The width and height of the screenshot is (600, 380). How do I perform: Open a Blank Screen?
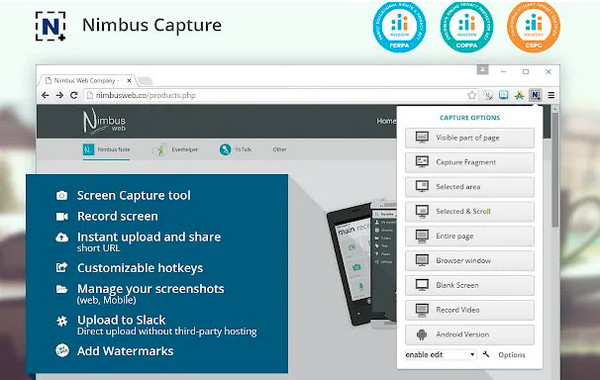470,285
